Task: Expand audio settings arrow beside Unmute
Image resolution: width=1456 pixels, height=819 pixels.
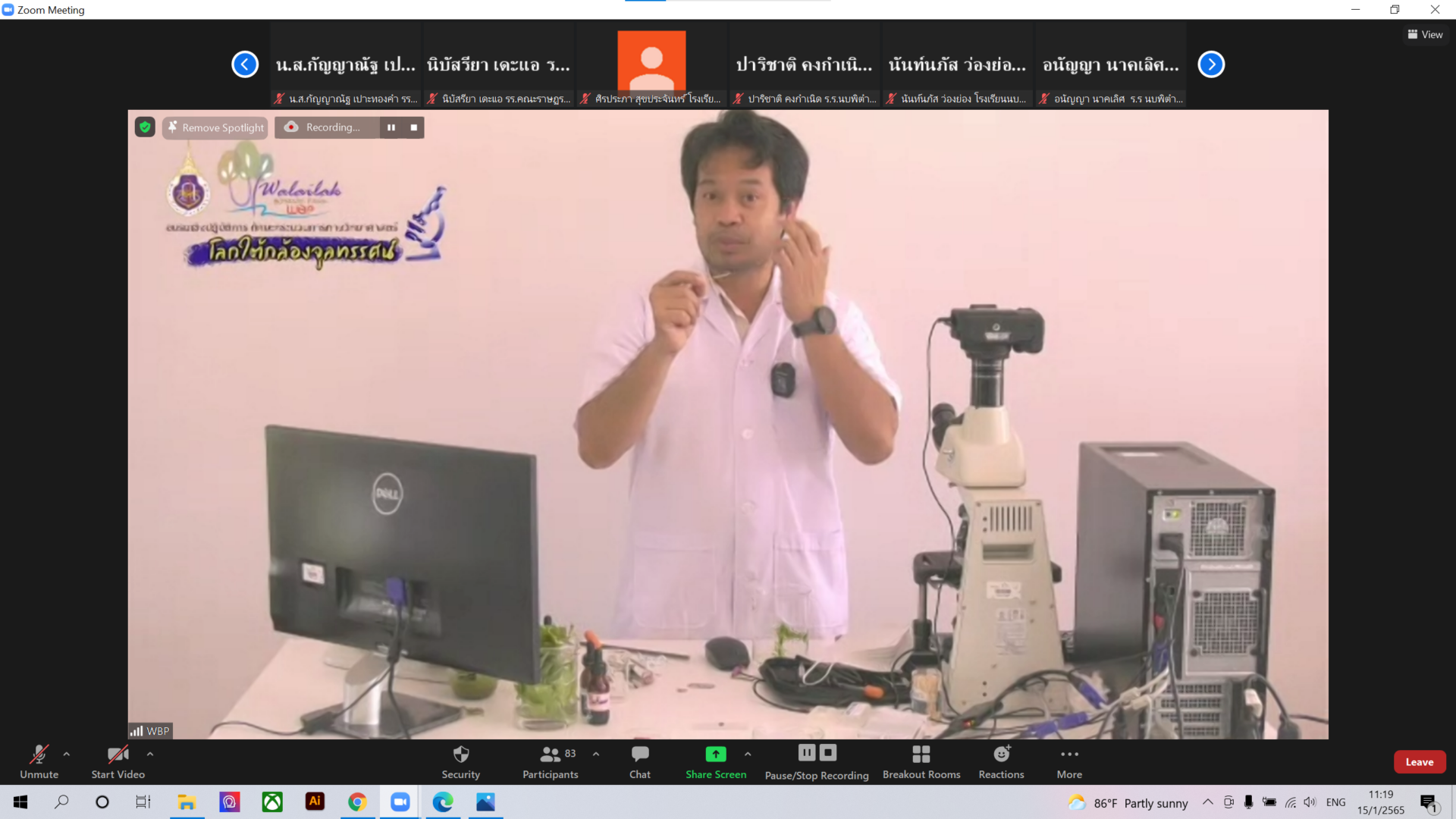Action: click(x=67, y=754)
